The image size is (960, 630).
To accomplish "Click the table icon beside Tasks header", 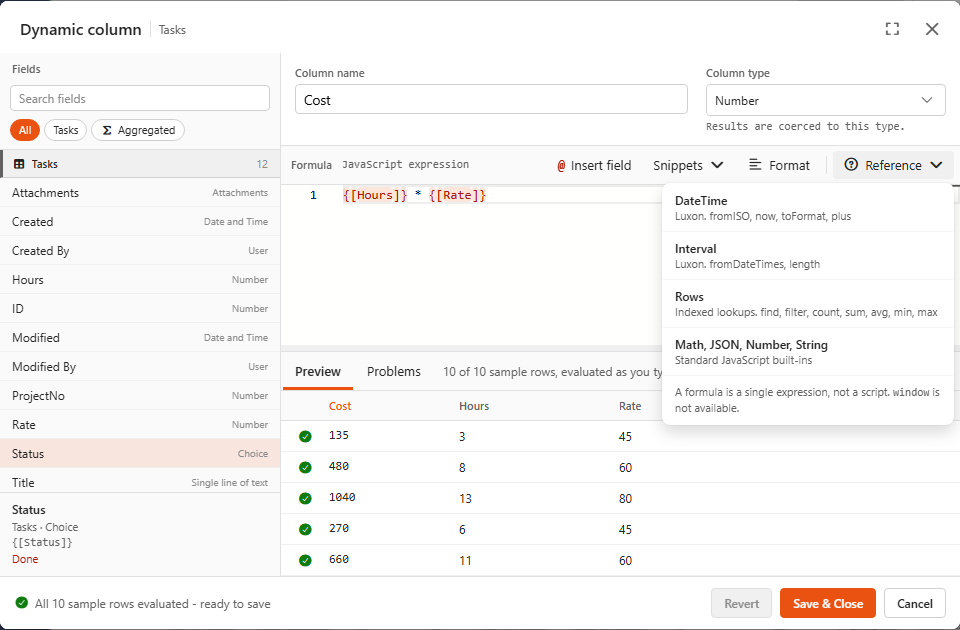I will 19,164.
